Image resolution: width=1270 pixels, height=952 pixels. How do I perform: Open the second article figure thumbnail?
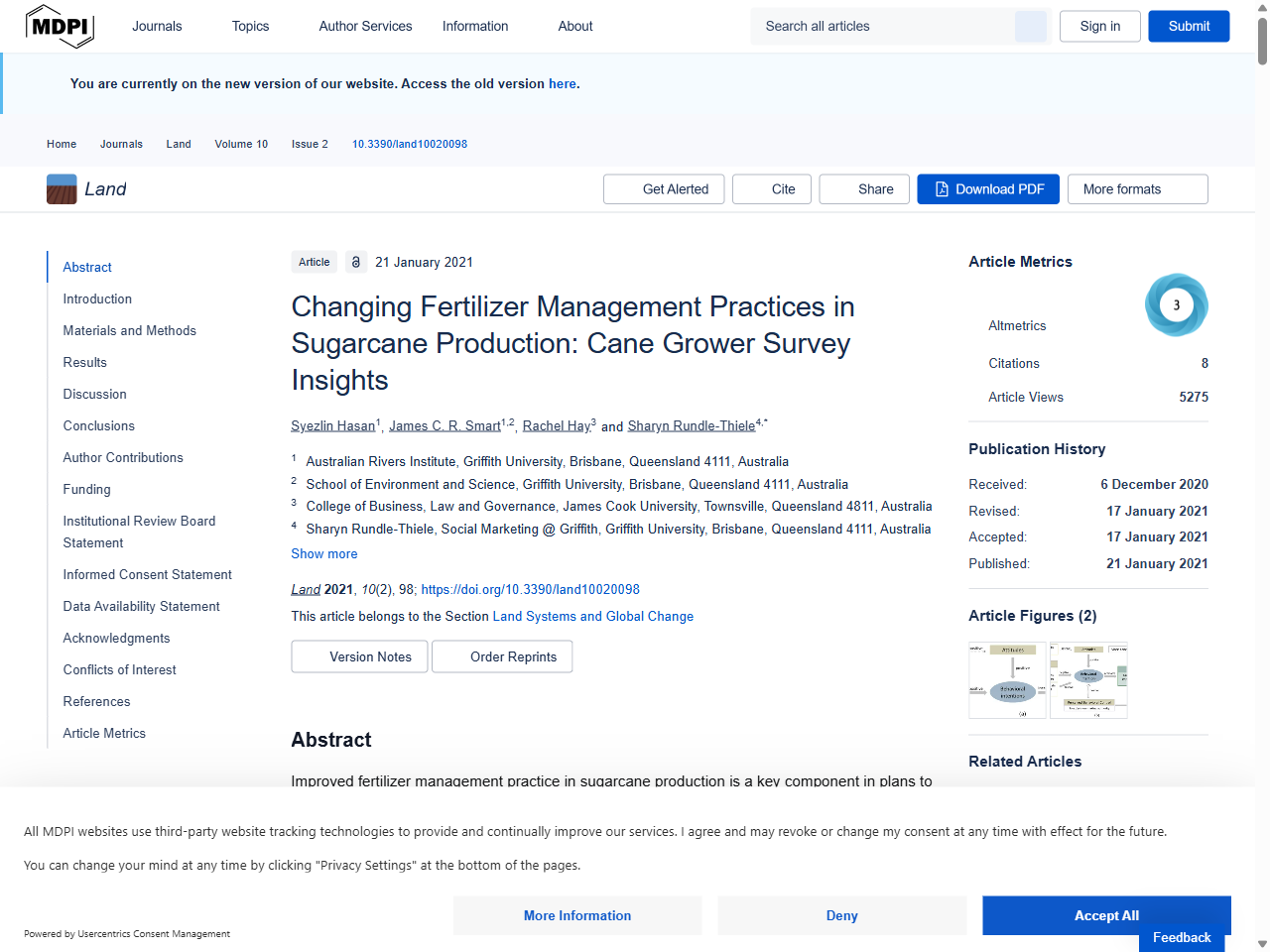(x=1087, y=680)
